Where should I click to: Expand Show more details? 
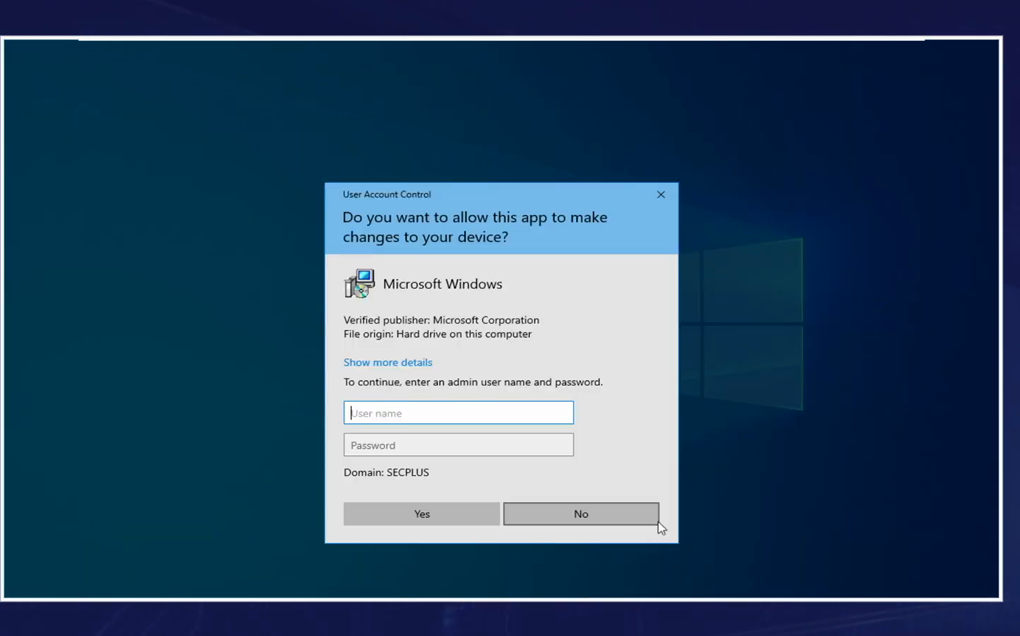pos(388,362)
